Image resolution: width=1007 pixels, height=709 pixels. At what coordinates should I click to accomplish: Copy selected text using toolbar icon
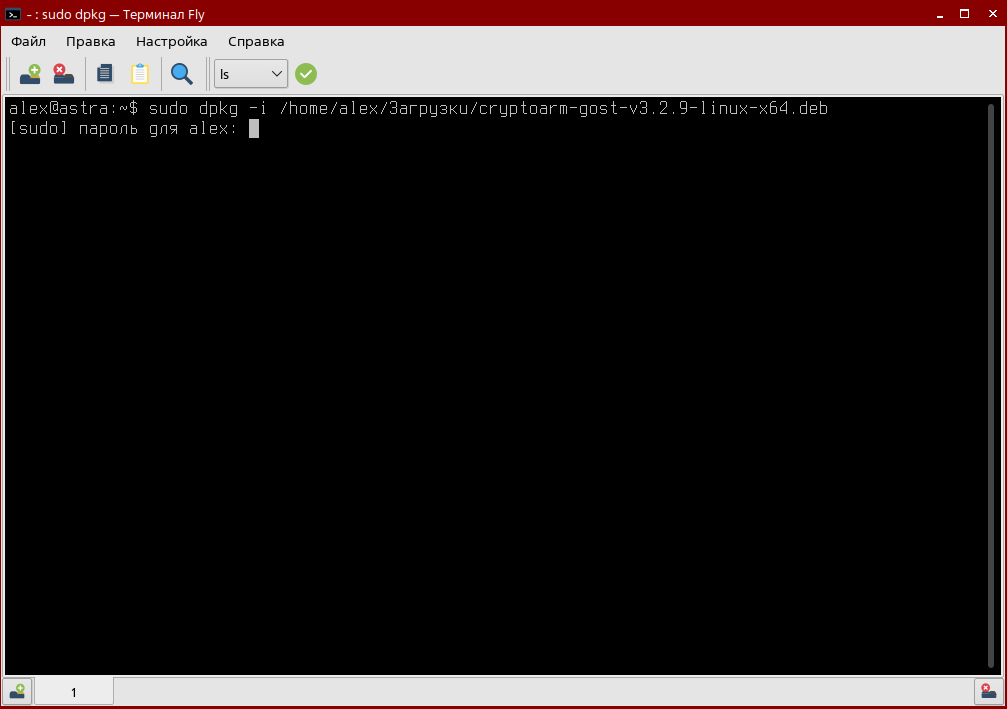point(104,73)
